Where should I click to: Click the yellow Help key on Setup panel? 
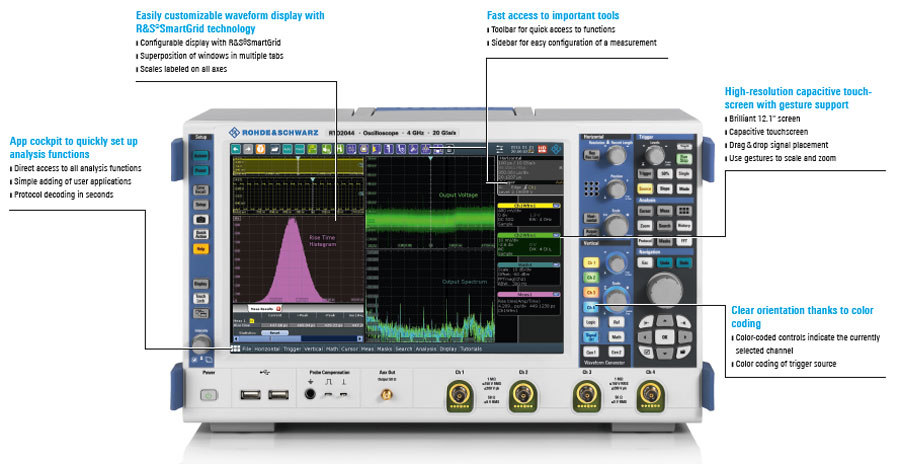click(x=201, y=249)
